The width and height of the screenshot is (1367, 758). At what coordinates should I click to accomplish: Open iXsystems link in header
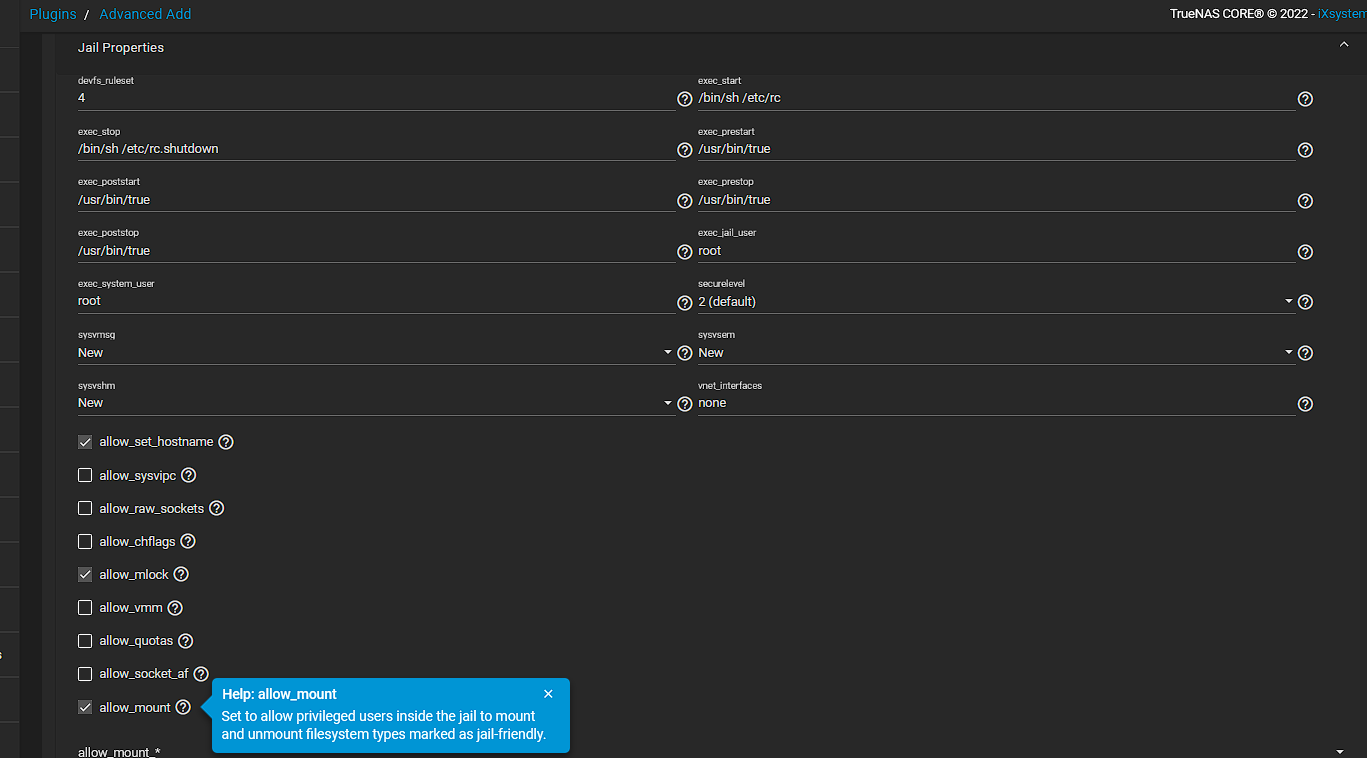click(1342, 14)
